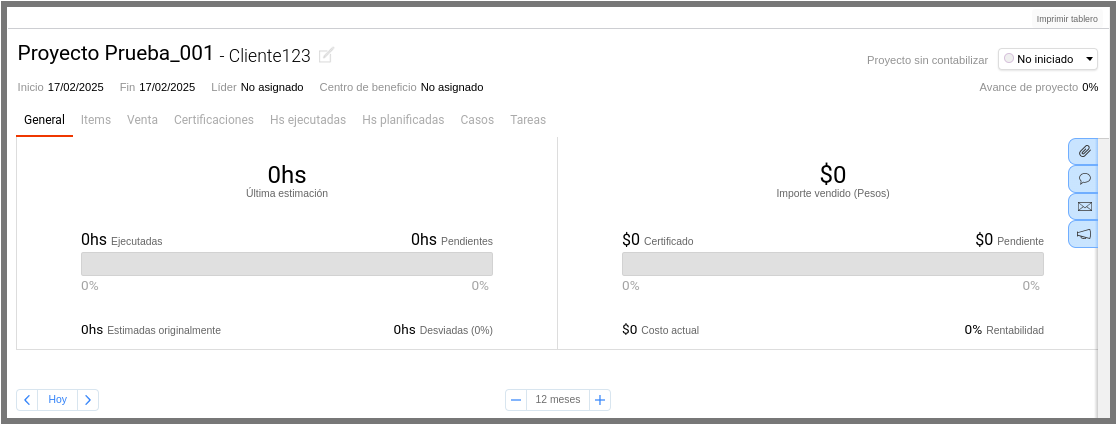This screenshot has height=425, width=1116.
Task: Open the Venta tab
Action: pos(142,120)
